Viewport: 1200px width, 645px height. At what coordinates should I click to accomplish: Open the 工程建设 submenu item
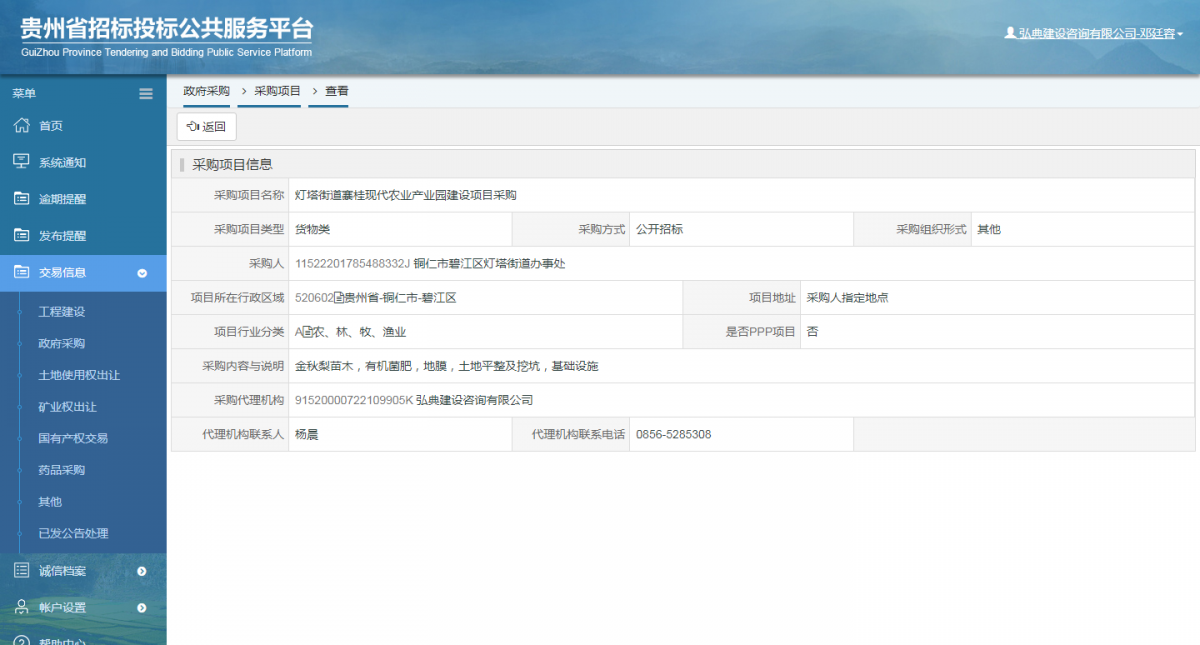click(62, 311)
